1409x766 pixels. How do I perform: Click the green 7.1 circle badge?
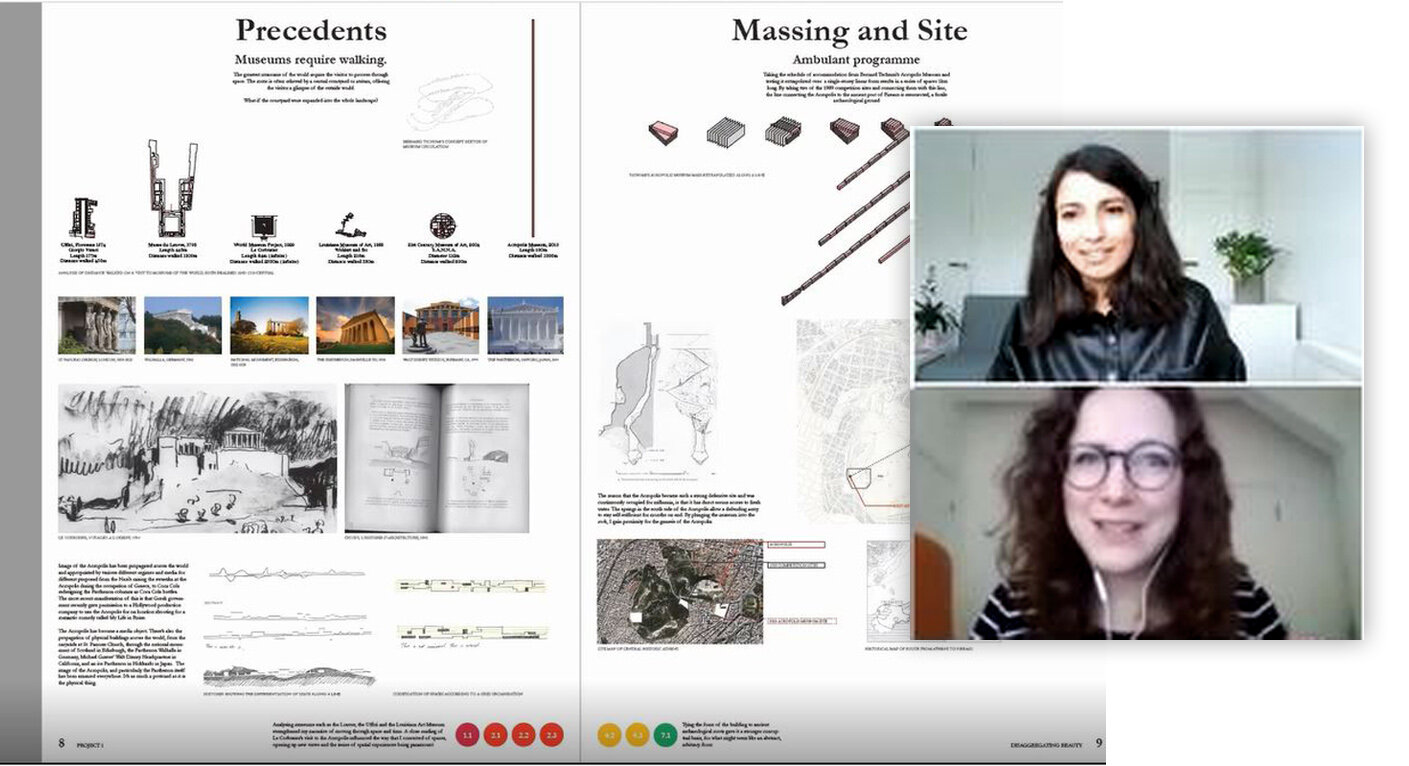coord(665,735)
